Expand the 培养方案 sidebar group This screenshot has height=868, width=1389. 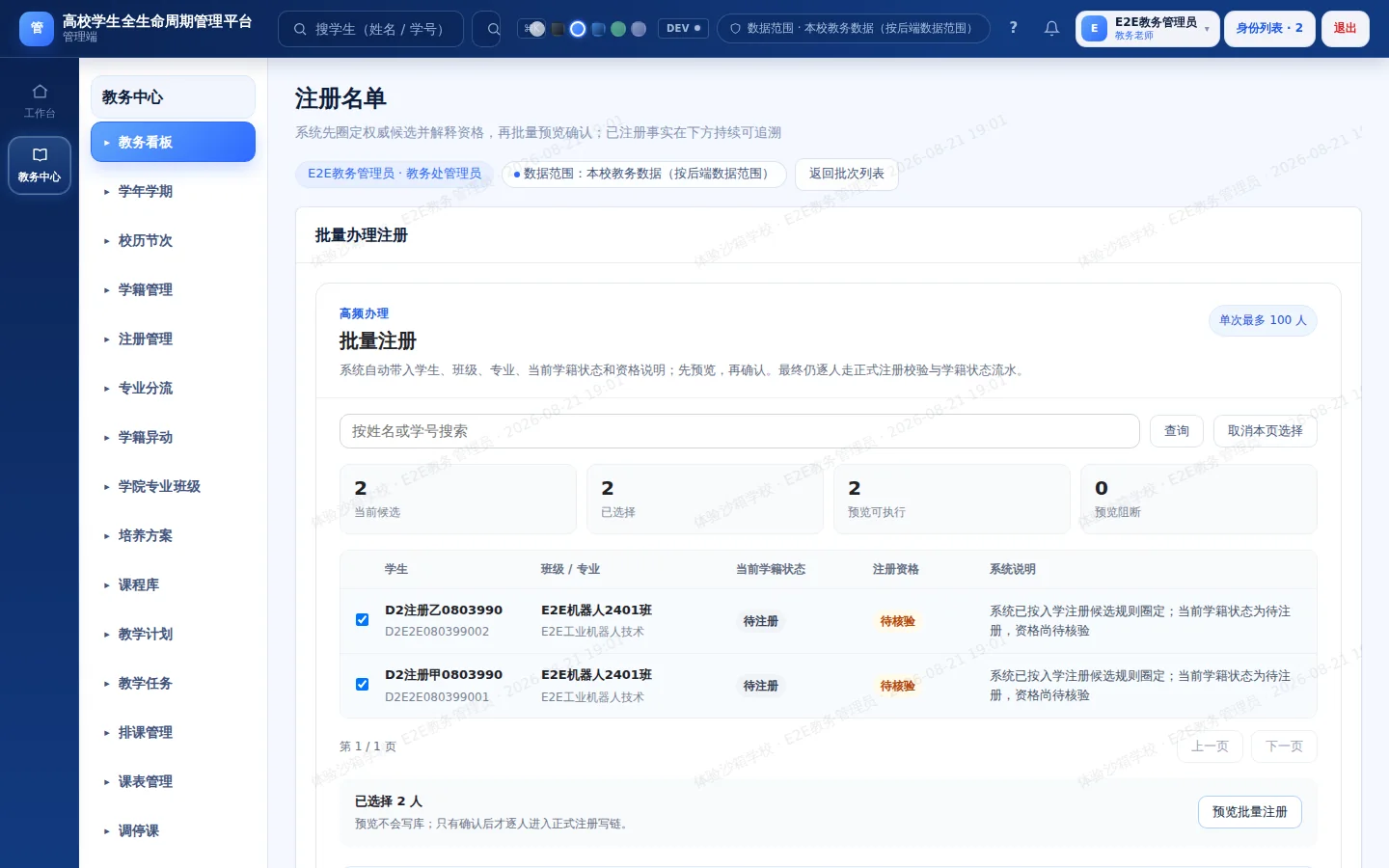pos(173,535)
